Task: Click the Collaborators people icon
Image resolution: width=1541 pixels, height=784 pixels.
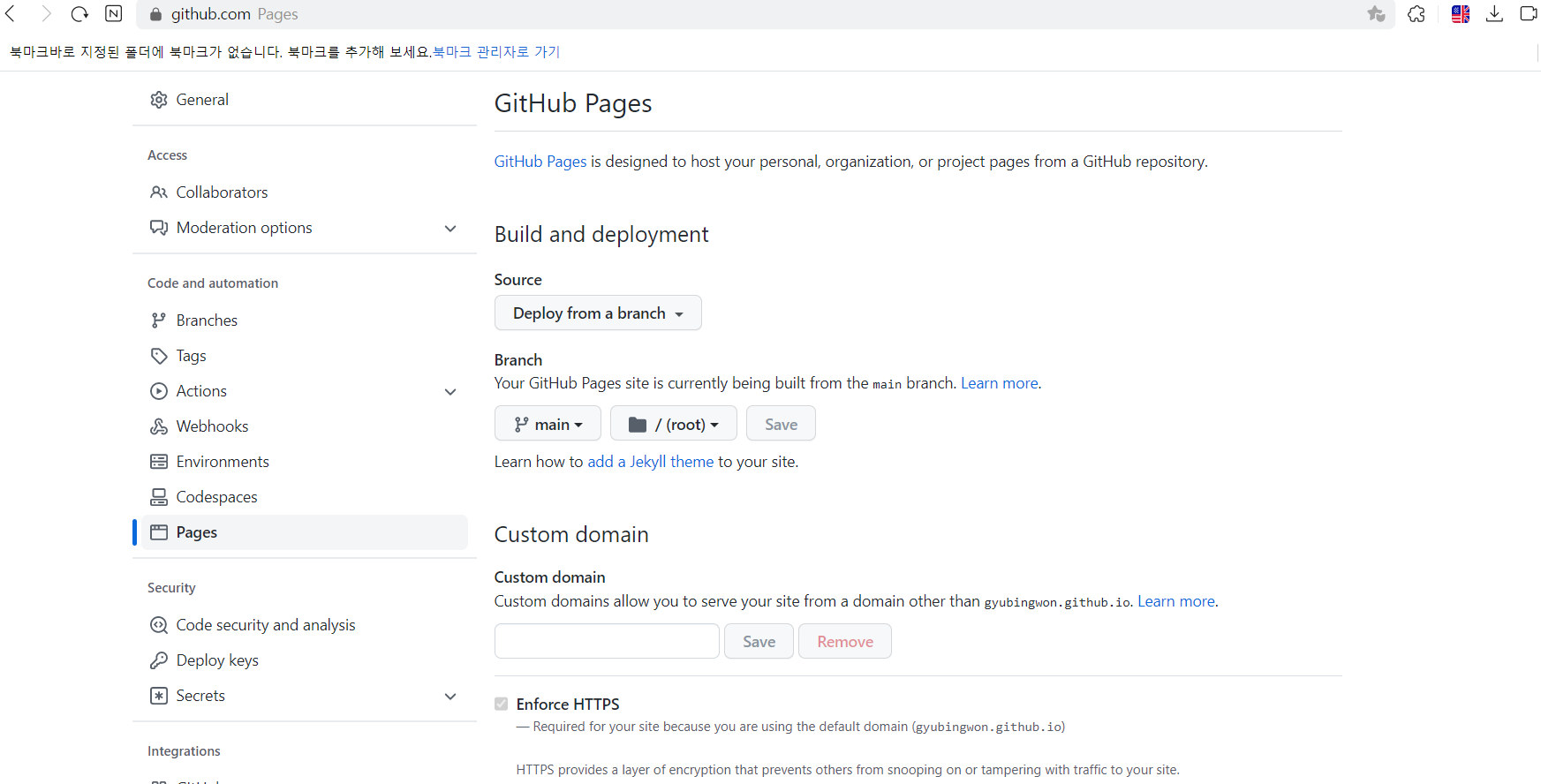Action: coord(159,192)
